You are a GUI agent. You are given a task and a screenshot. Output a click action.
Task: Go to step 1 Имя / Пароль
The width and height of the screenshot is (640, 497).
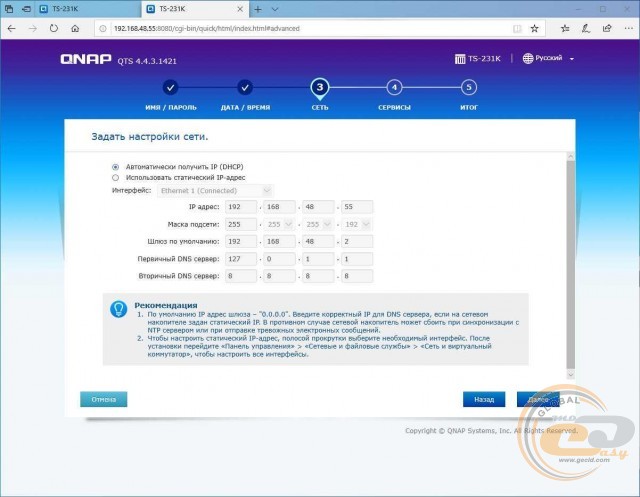pyautogui.click(x=171, y=87)
